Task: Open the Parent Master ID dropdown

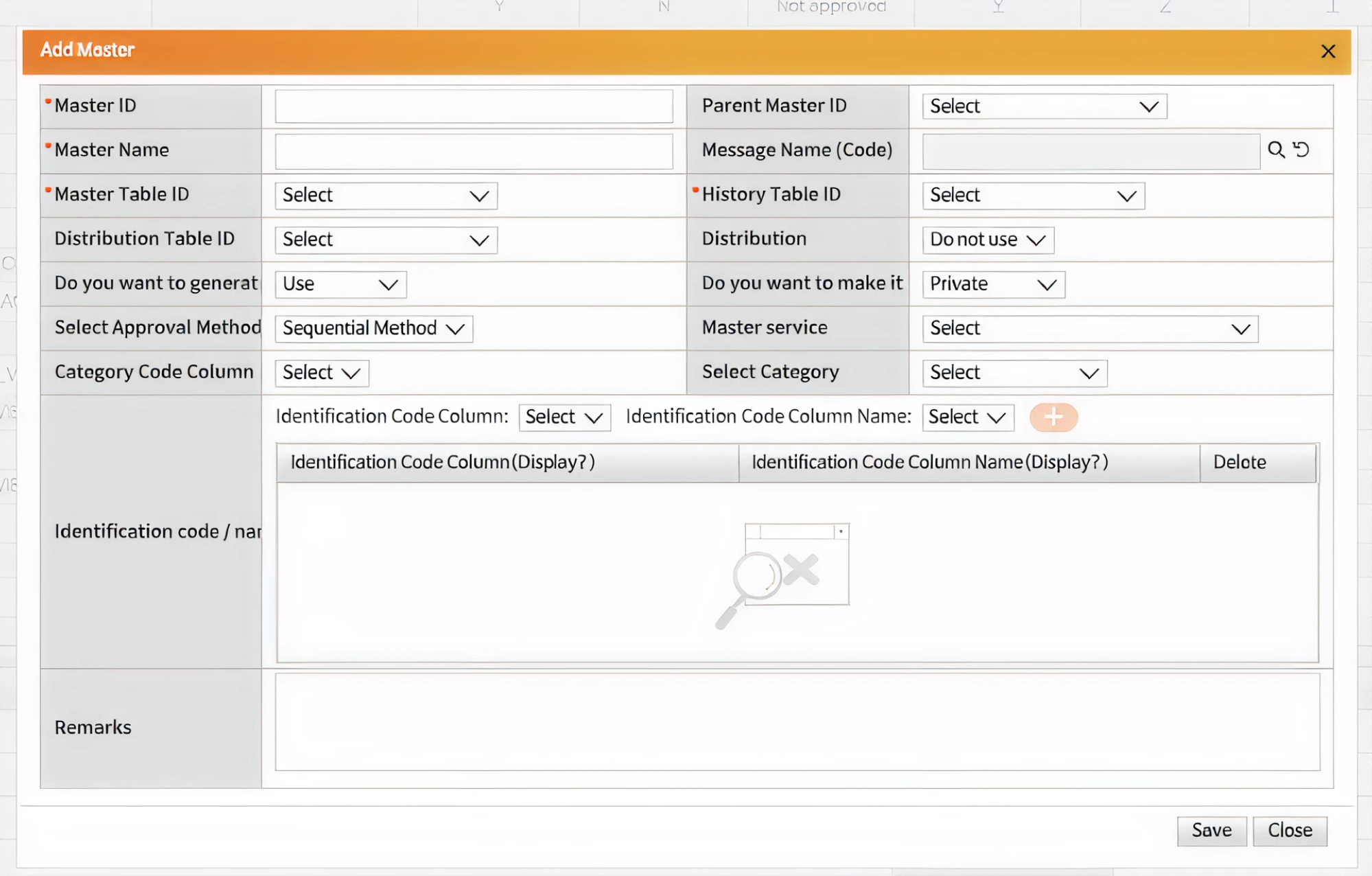Action: pos(1044,106)
